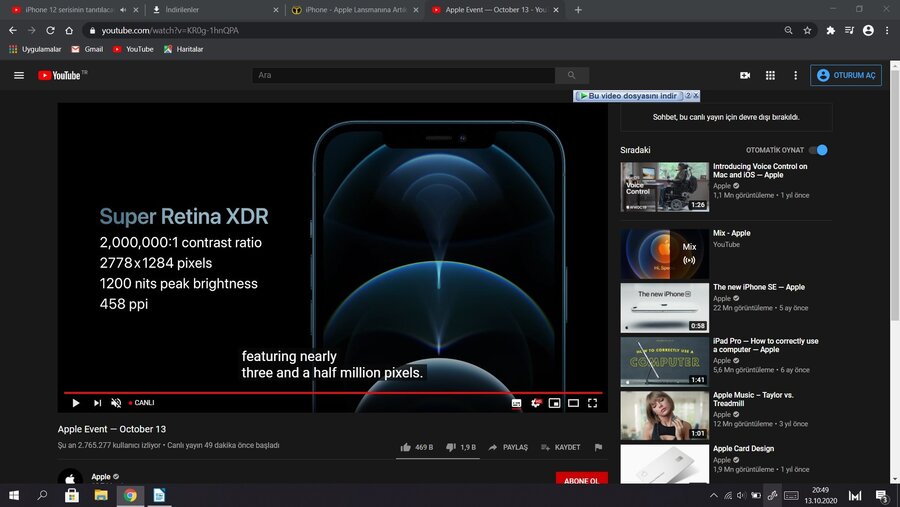Play the Apple Event video
Image resolution: width=900 pixels, height=507 pixels.
coord(76,403)
